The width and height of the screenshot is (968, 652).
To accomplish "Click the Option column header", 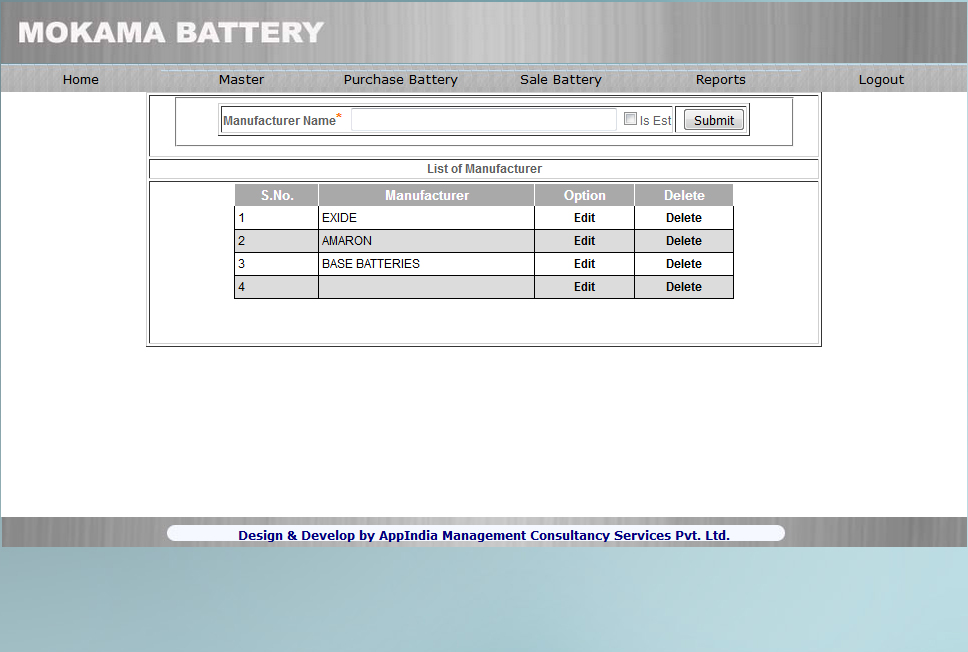I will click(584, 195).
